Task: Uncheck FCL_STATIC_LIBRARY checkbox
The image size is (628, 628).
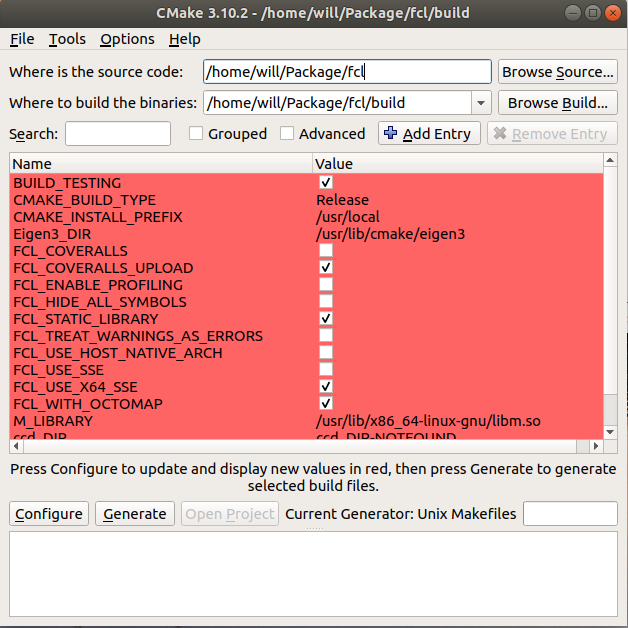Action: (326, 318)
